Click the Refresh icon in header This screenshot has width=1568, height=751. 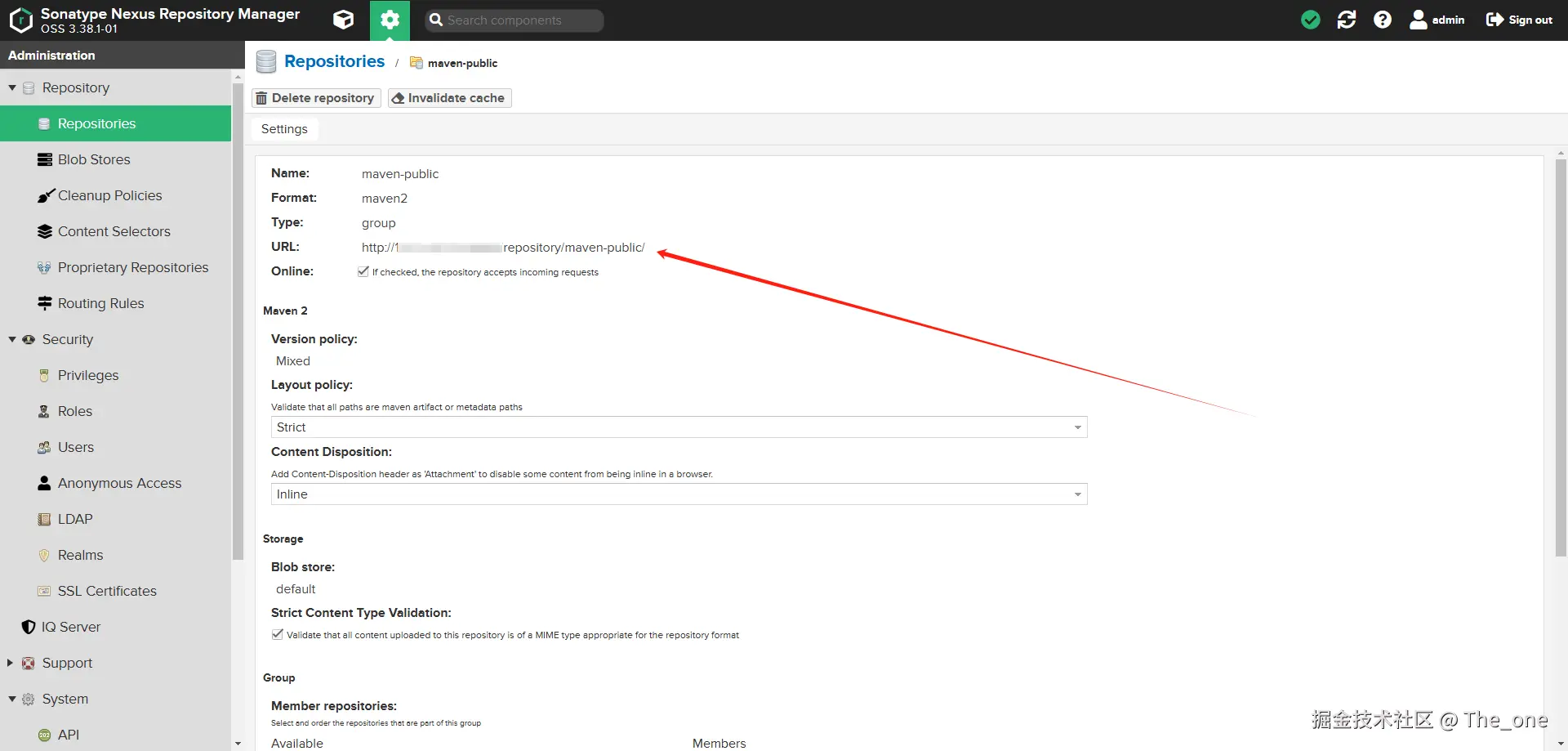(1347, 20)
